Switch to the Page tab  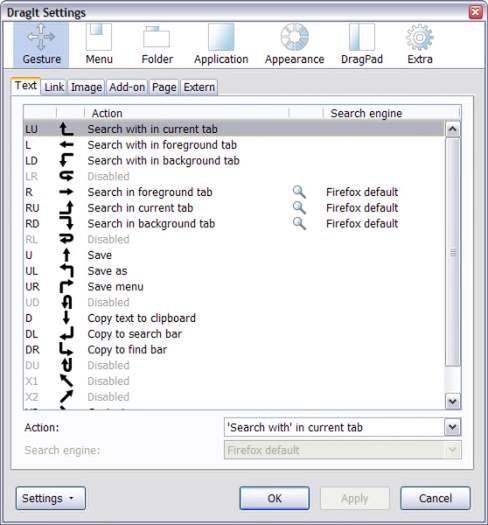click(x=164, y=87)
